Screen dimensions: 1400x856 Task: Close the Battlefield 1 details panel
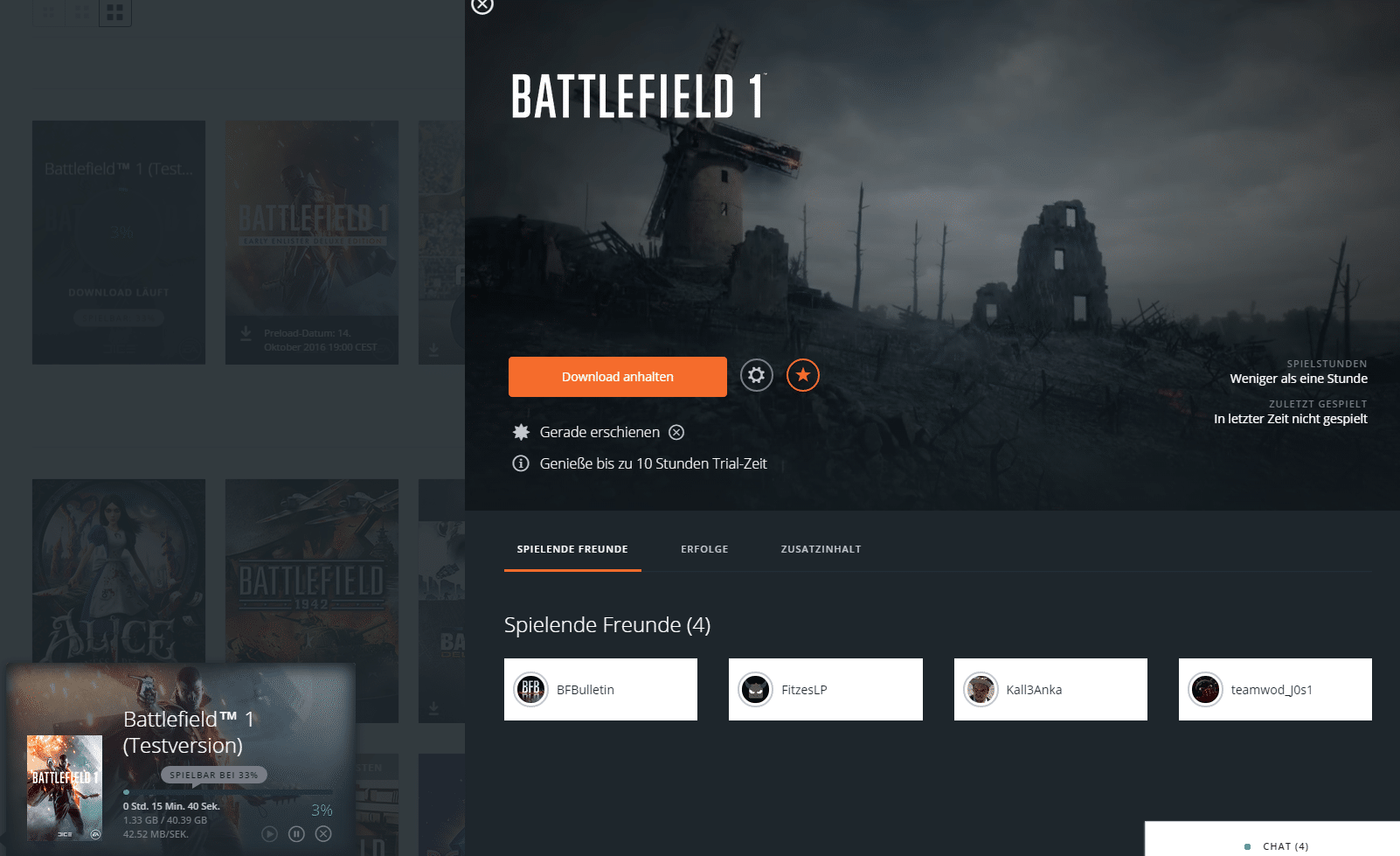[482, 6]
